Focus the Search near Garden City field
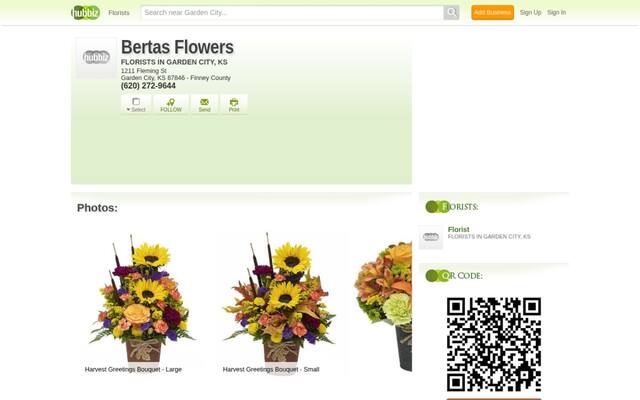 click(x=292, y=13)
